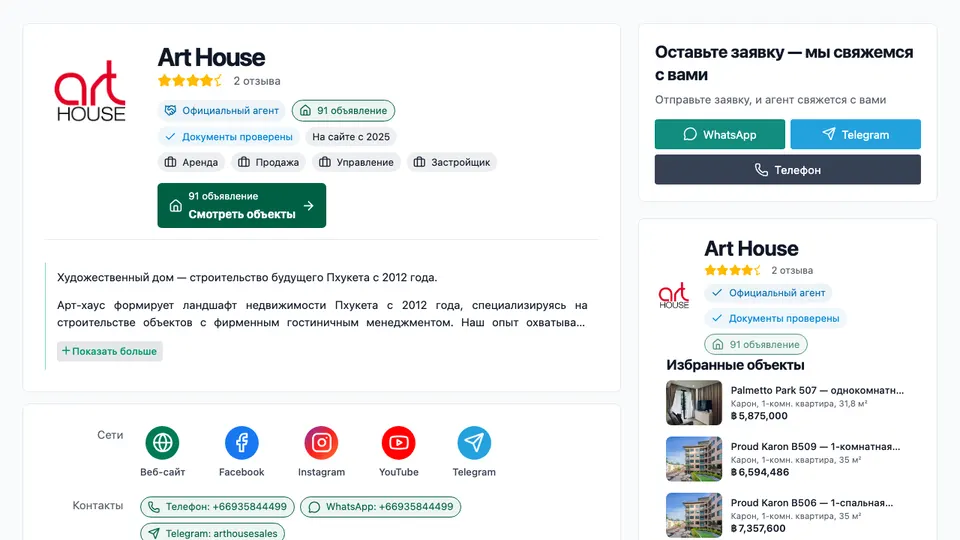This screenshot has height=540, width=960.
Task: Click the Proud Karon B509 listing title
Action: tap(816, 446)
